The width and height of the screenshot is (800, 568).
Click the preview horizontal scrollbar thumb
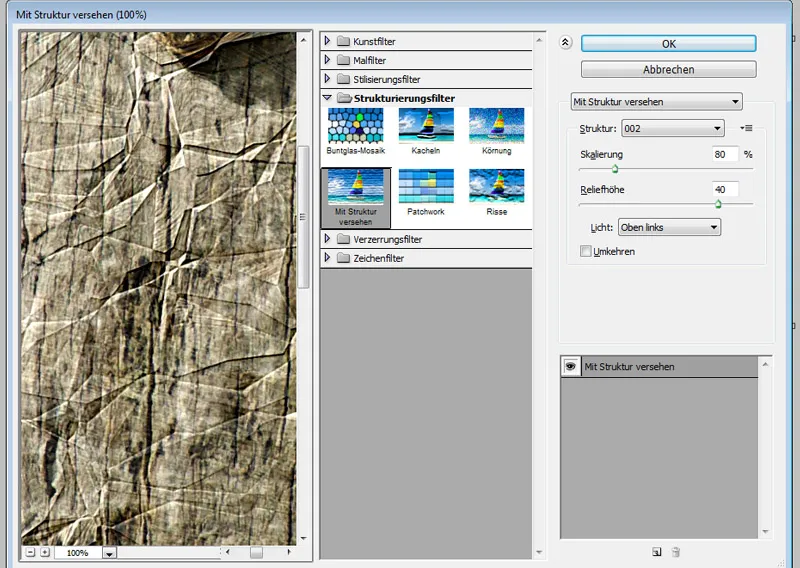click(x=257, y=552)
